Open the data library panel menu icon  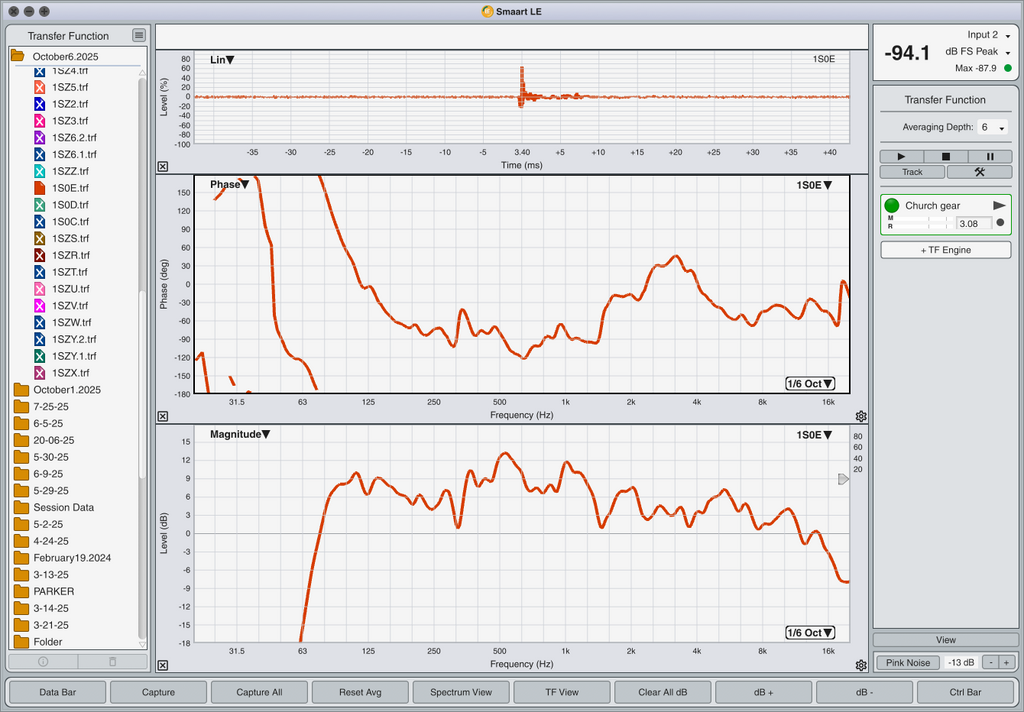point(139,36)
